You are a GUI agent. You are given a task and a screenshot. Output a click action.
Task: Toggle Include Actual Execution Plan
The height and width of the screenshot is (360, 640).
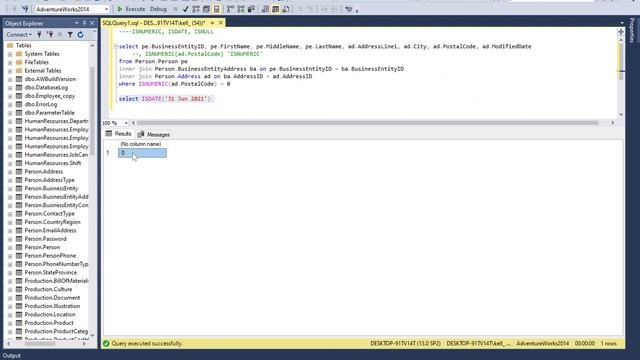point(231,9)
